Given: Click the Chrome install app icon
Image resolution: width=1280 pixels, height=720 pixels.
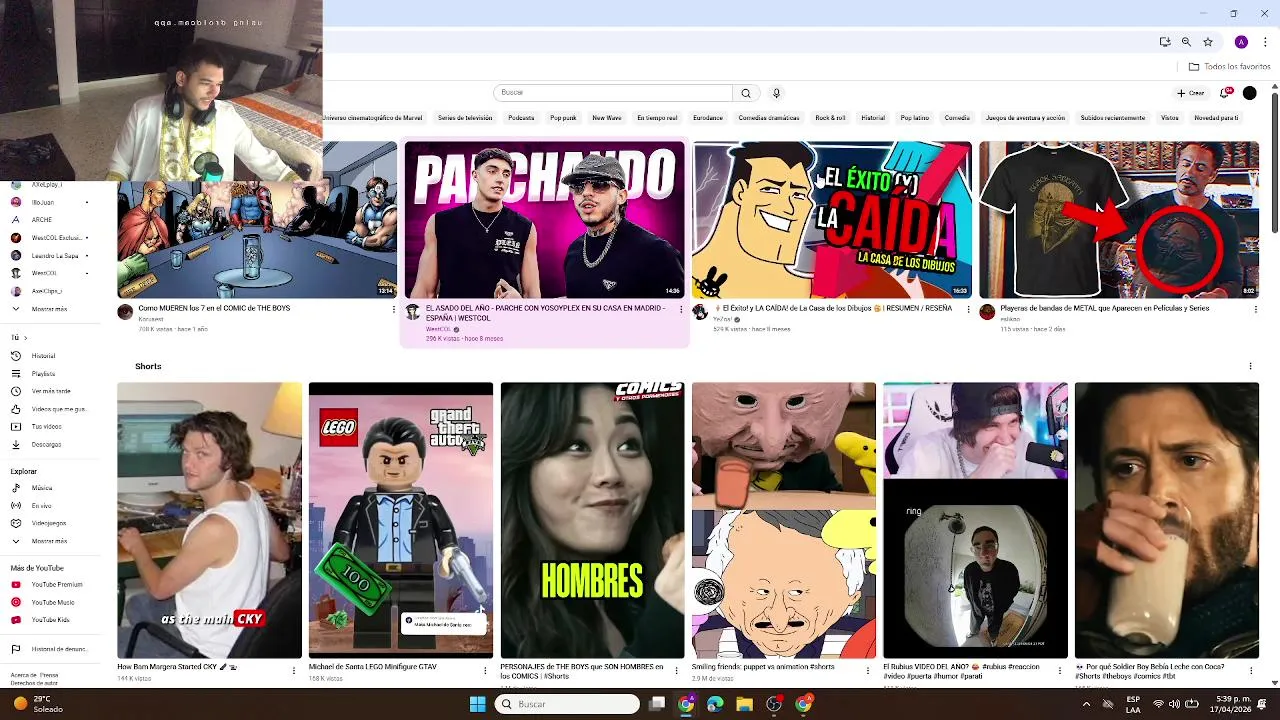Looking at the screenshot, I should [1165, 42].
